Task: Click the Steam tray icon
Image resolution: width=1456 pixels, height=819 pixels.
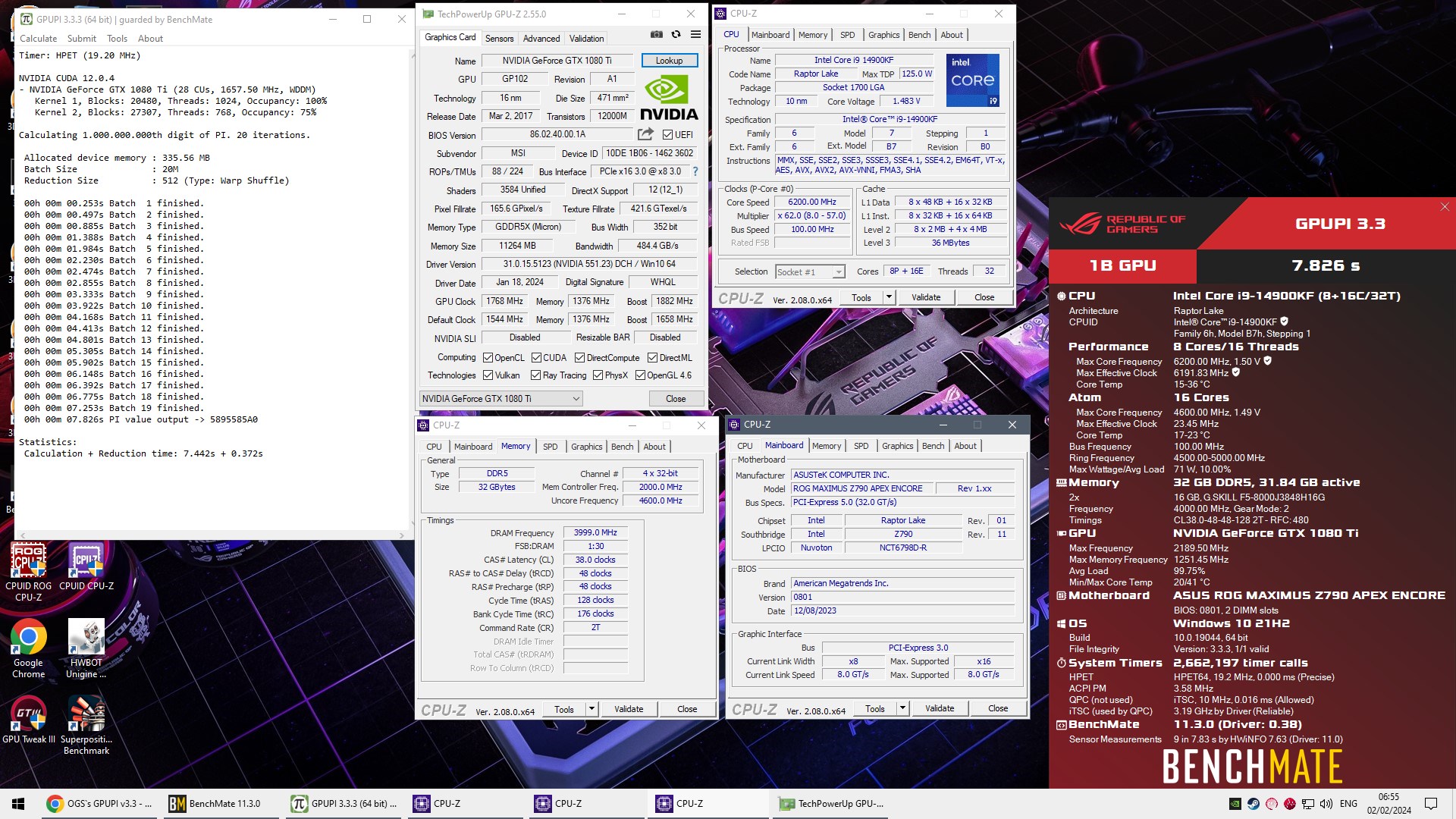Action: coord(1254,804)
